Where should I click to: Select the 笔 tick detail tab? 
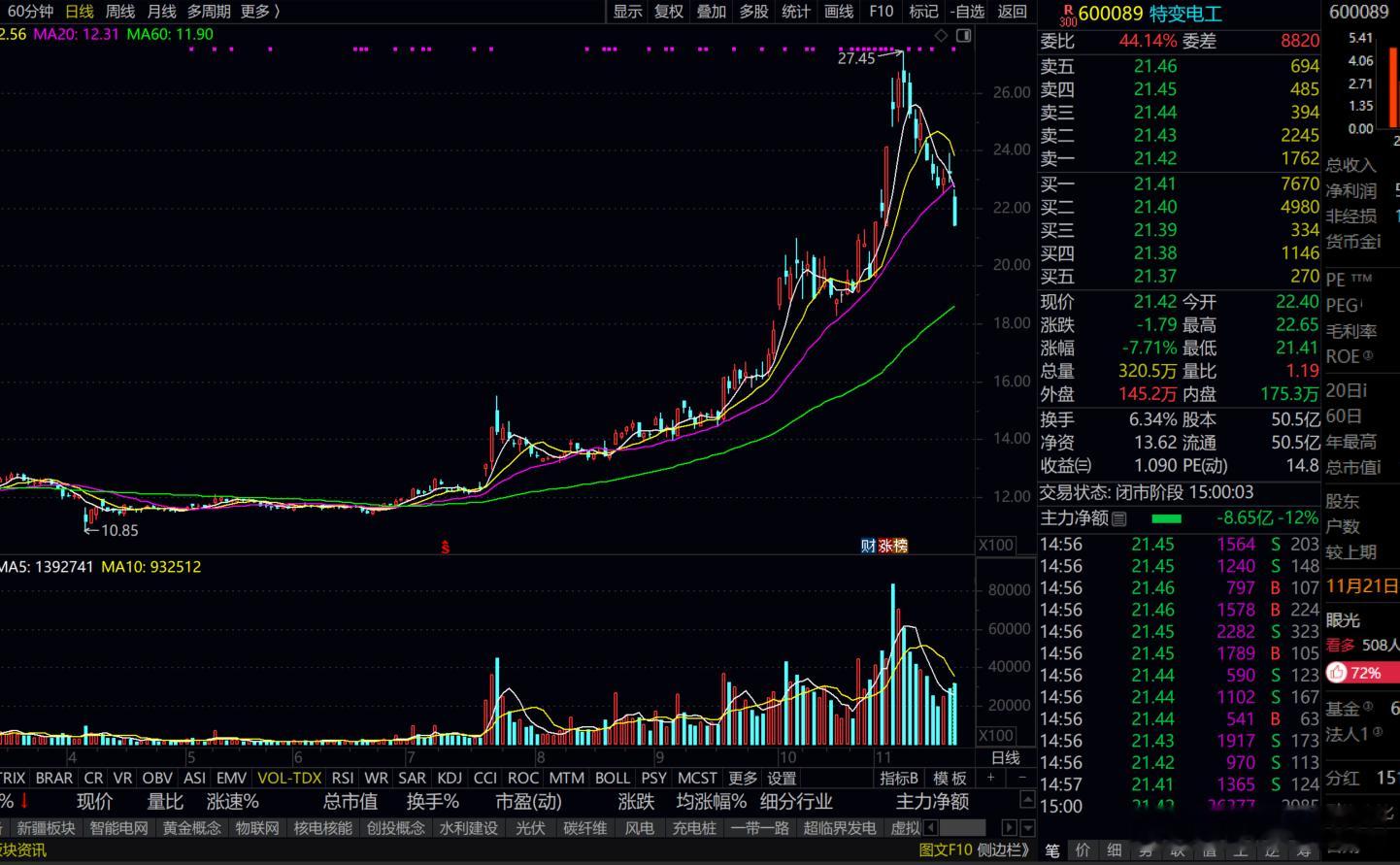click(1051, 850)
